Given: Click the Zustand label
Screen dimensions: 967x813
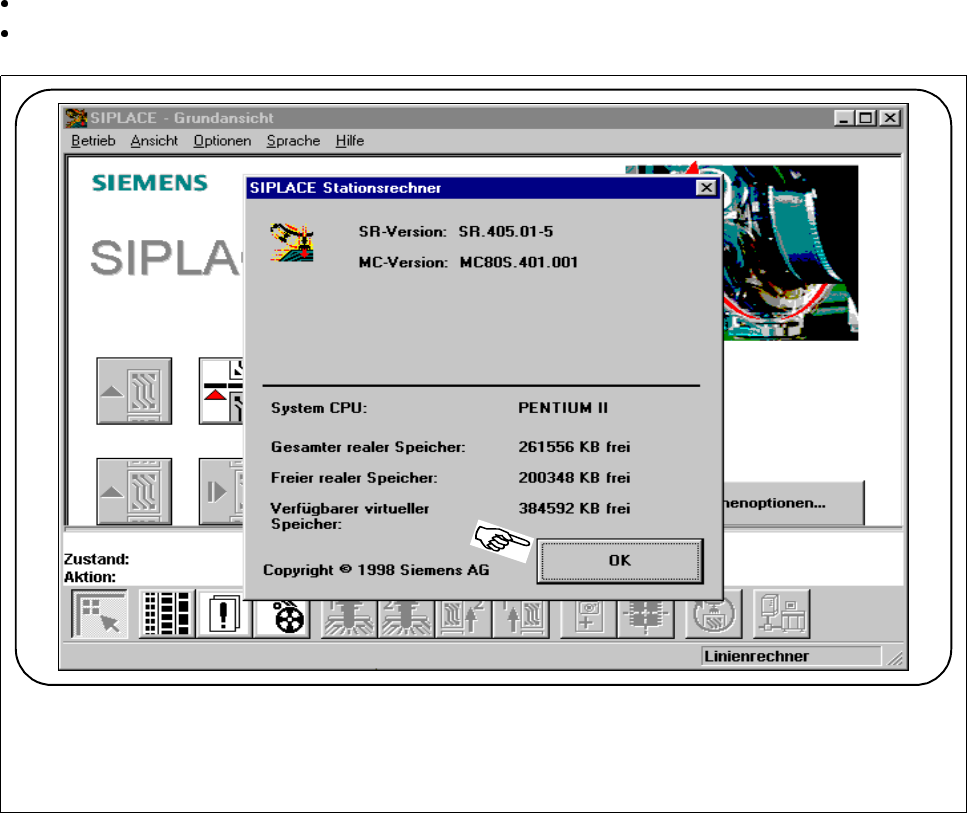Looking at the screenshot, I should pos(96,559).
